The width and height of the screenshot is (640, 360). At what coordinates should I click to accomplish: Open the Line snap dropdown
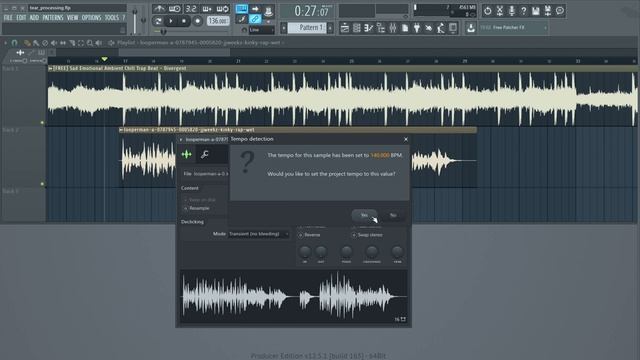tap(262, 30)
